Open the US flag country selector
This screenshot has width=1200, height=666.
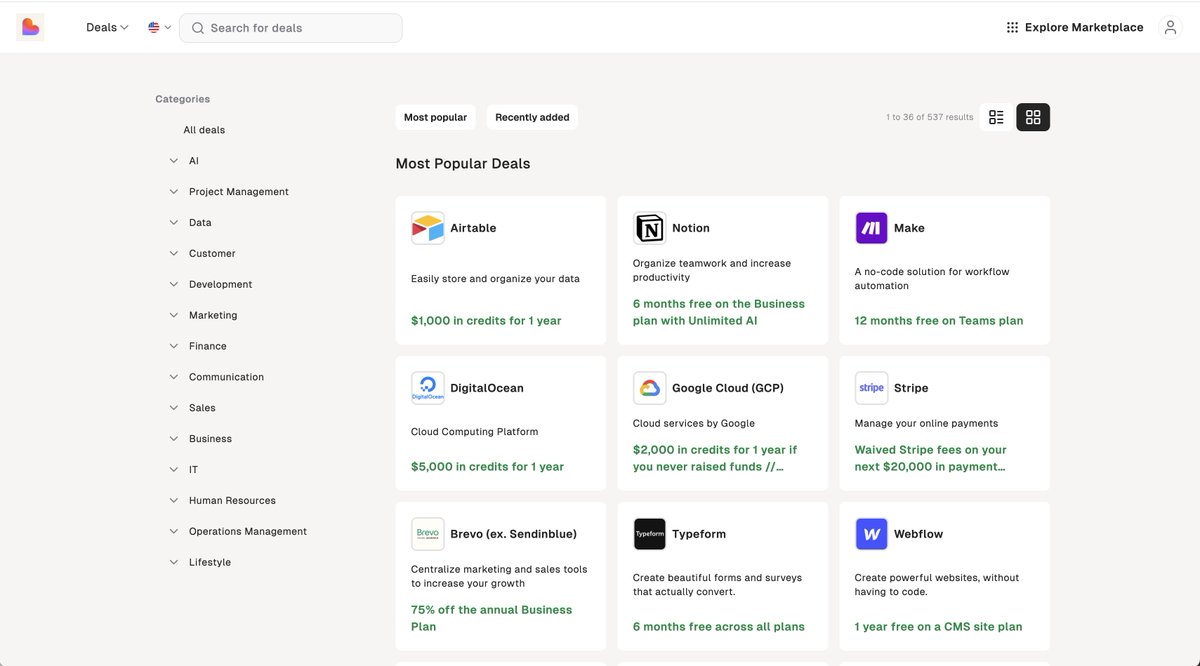[159, 28]
